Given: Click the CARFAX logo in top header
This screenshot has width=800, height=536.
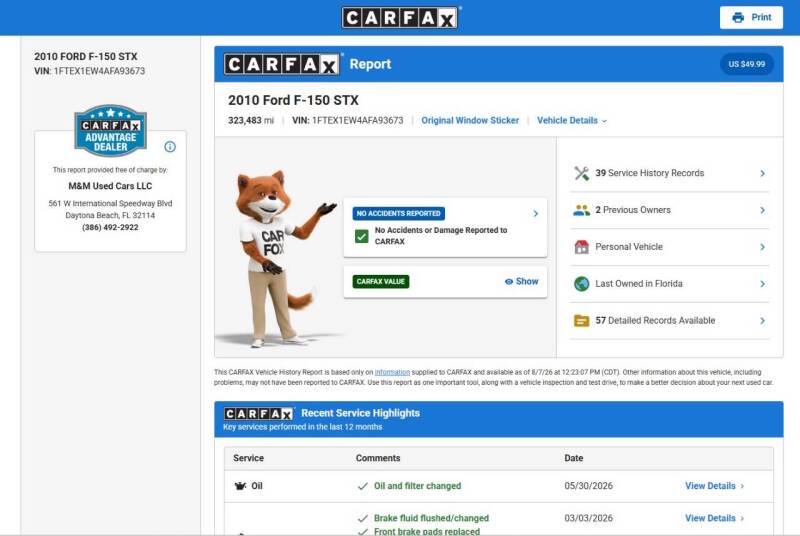Looking at the screenshot, I should pyautogui.click(x=399, y=18).
